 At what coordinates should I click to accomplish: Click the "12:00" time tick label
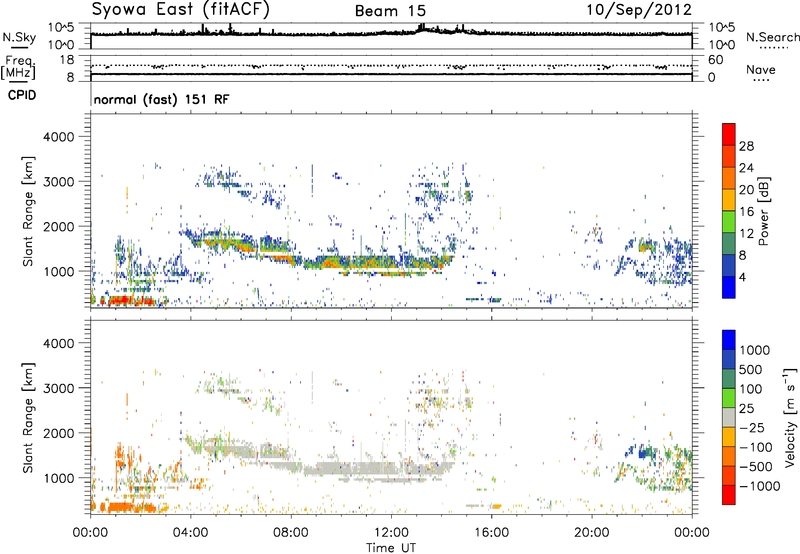[x=391, y=533]
